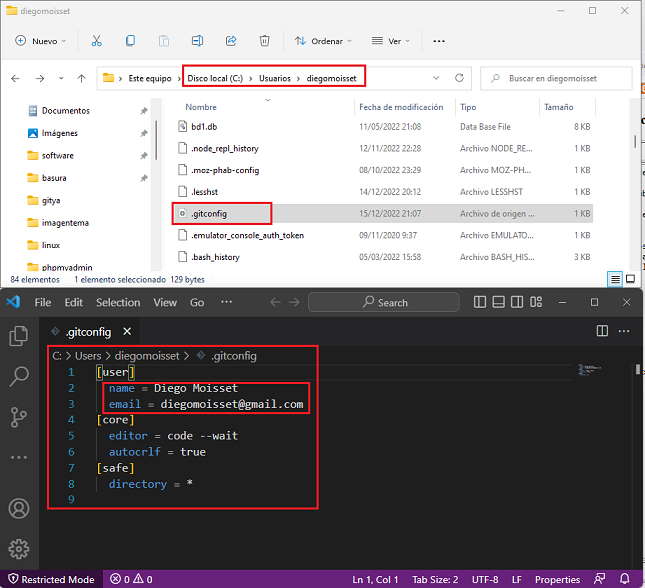Click the Delete trash icon in Explorer
Image resolution: width=645 pixels, height=588 pixels.
click(x=264, y=41)
